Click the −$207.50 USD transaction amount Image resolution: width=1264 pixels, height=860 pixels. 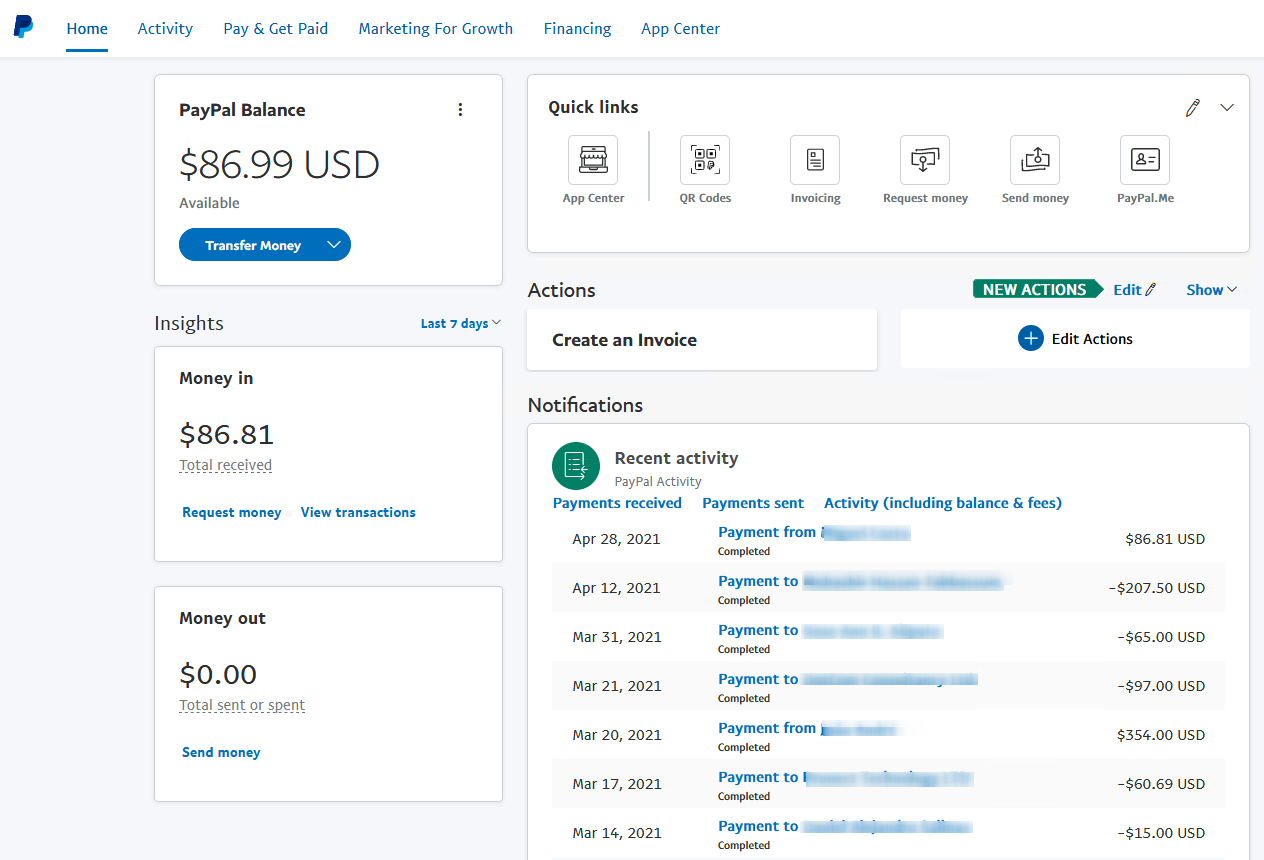[x=1157, y=588]
